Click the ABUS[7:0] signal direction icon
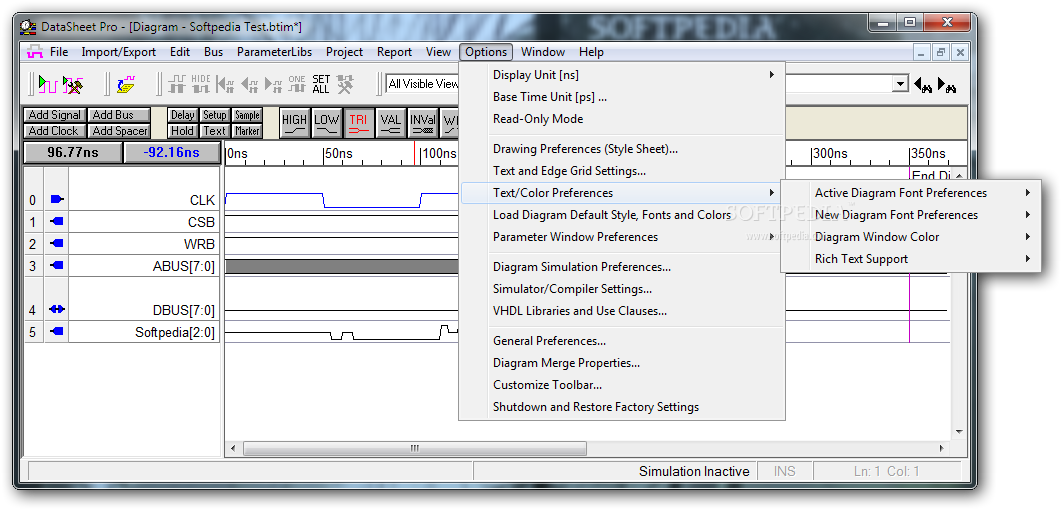The height and width of the screenshot is (510, 1062). click(x=57, y=265)
